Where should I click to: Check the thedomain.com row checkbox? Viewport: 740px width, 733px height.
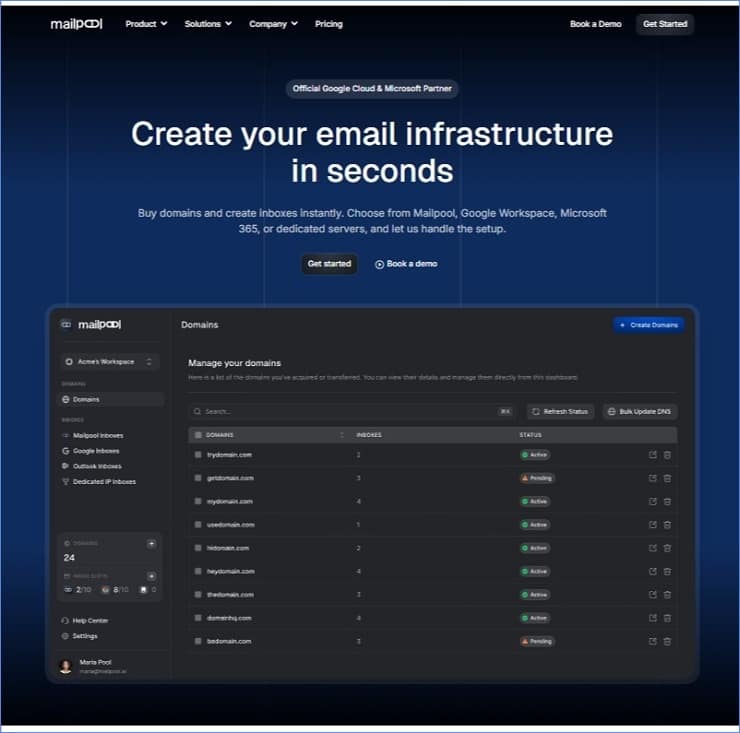(198, 595)
